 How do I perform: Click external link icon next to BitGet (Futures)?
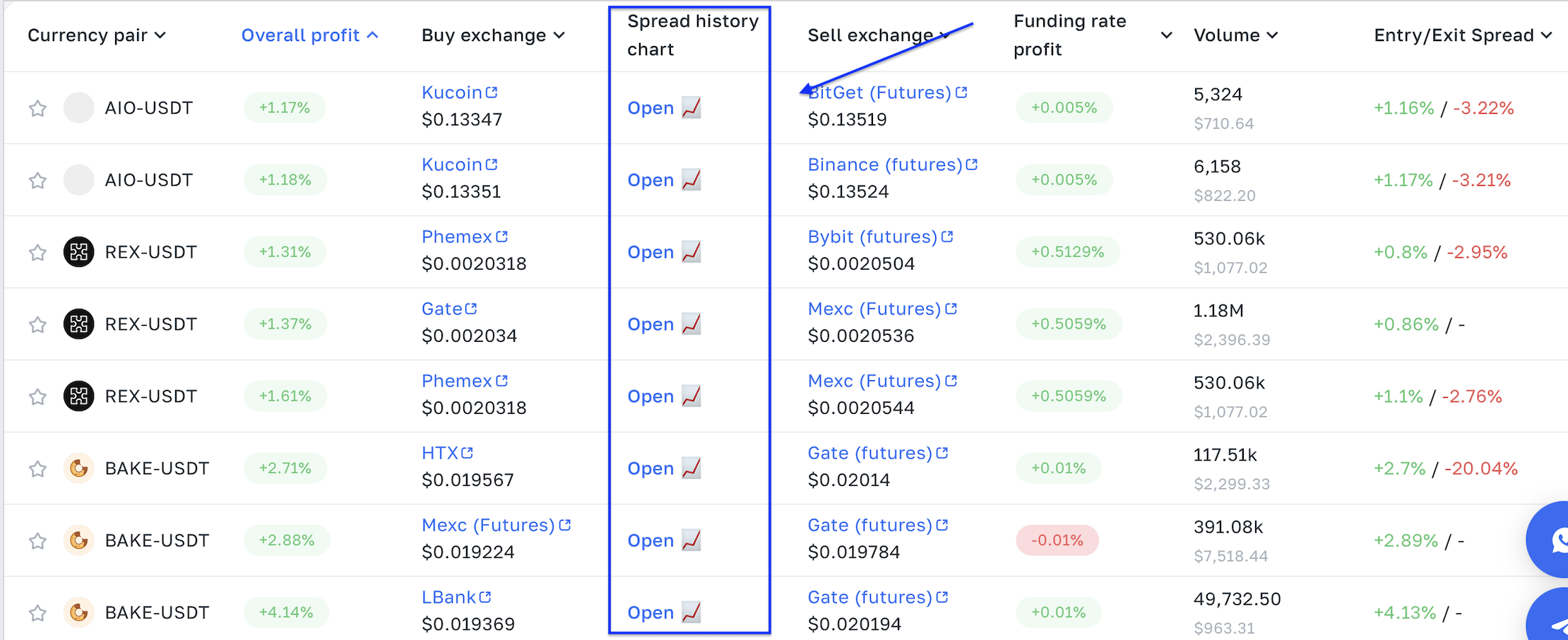pos(961,93)
